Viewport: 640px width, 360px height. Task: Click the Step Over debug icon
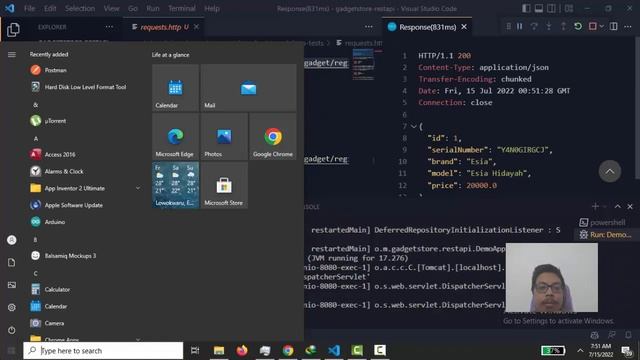534,27
